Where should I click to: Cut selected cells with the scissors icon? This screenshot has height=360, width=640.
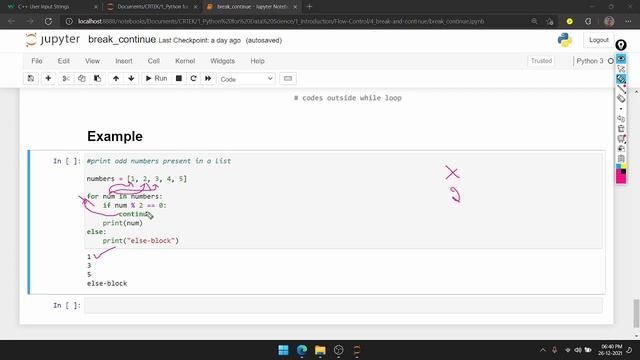(x=66, y=78)
